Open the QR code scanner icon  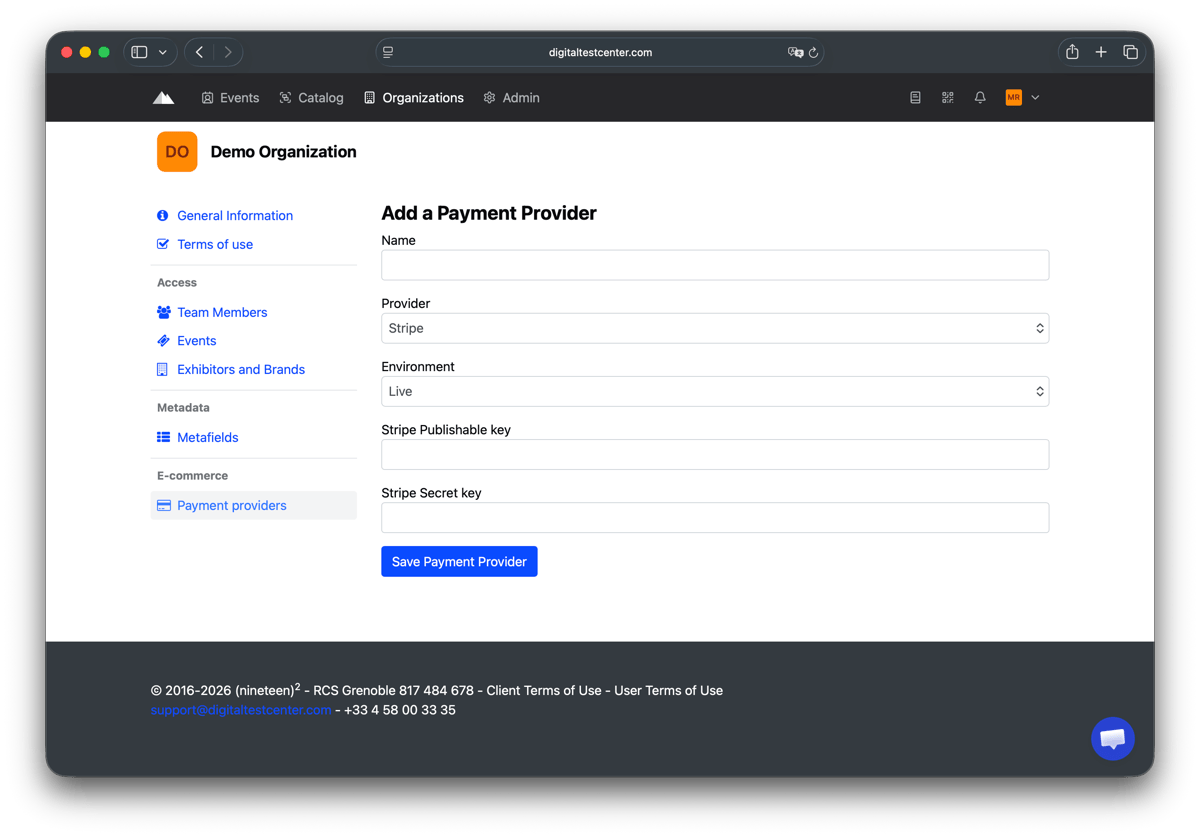(947, 98)
